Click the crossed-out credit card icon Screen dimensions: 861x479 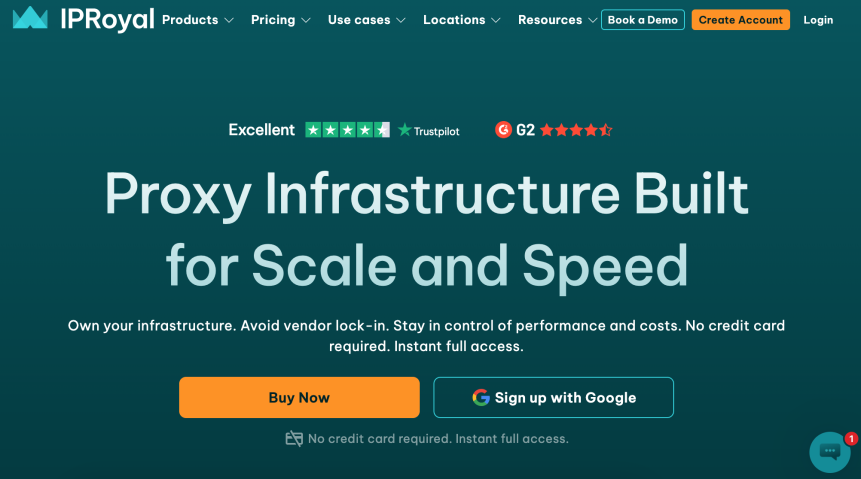(294, 439)
